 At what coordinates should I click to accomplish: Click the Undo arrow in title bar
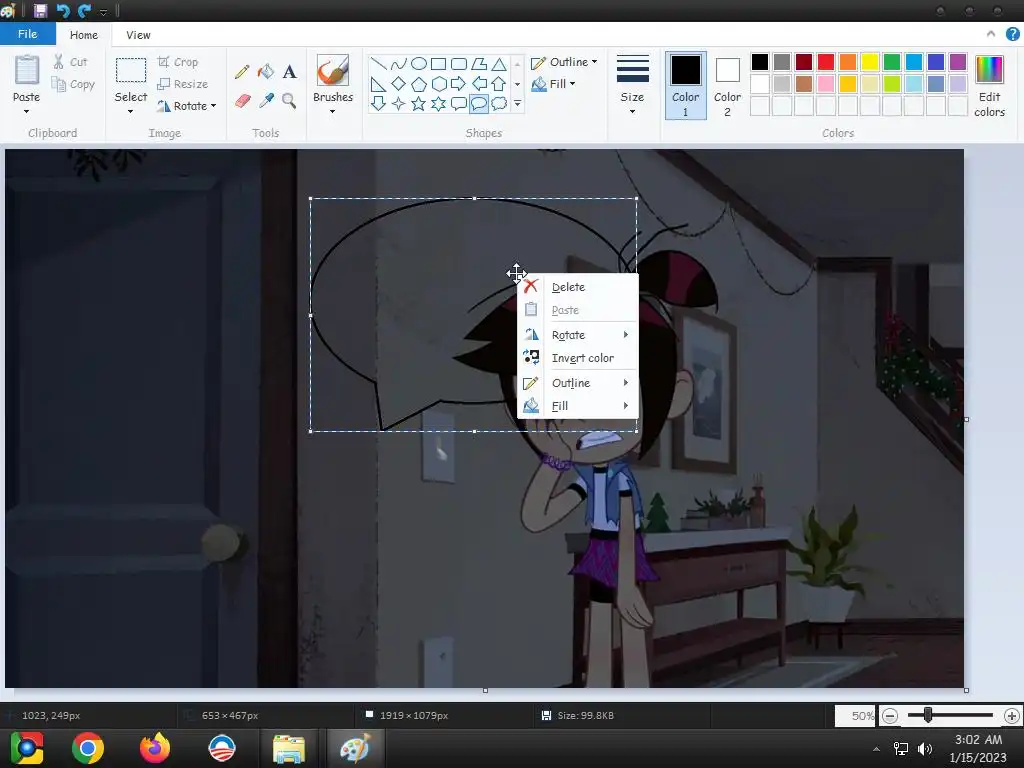(x=63, y=10)
